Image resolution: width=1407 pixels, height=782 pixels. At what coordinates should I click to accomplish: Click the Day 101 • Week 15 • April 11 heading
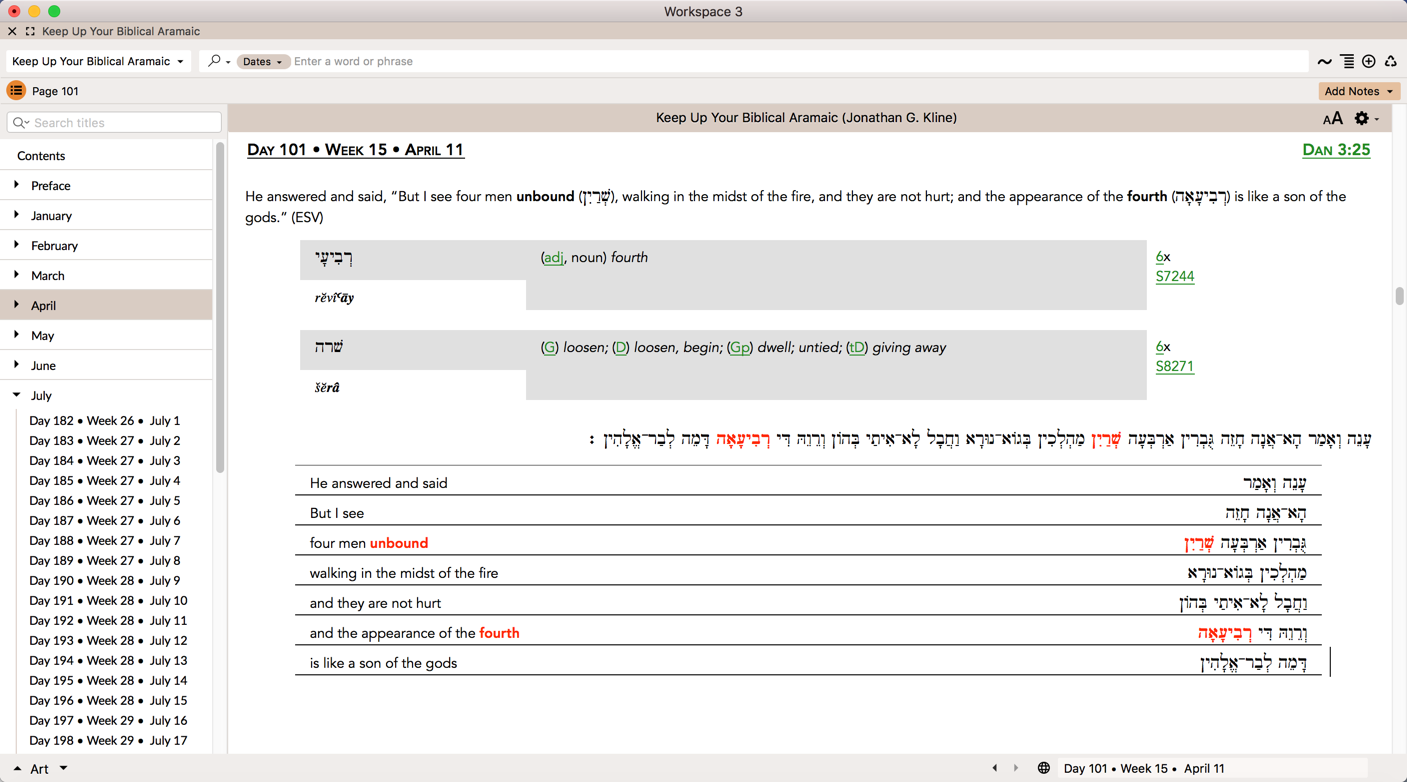(x=355, y=150)
